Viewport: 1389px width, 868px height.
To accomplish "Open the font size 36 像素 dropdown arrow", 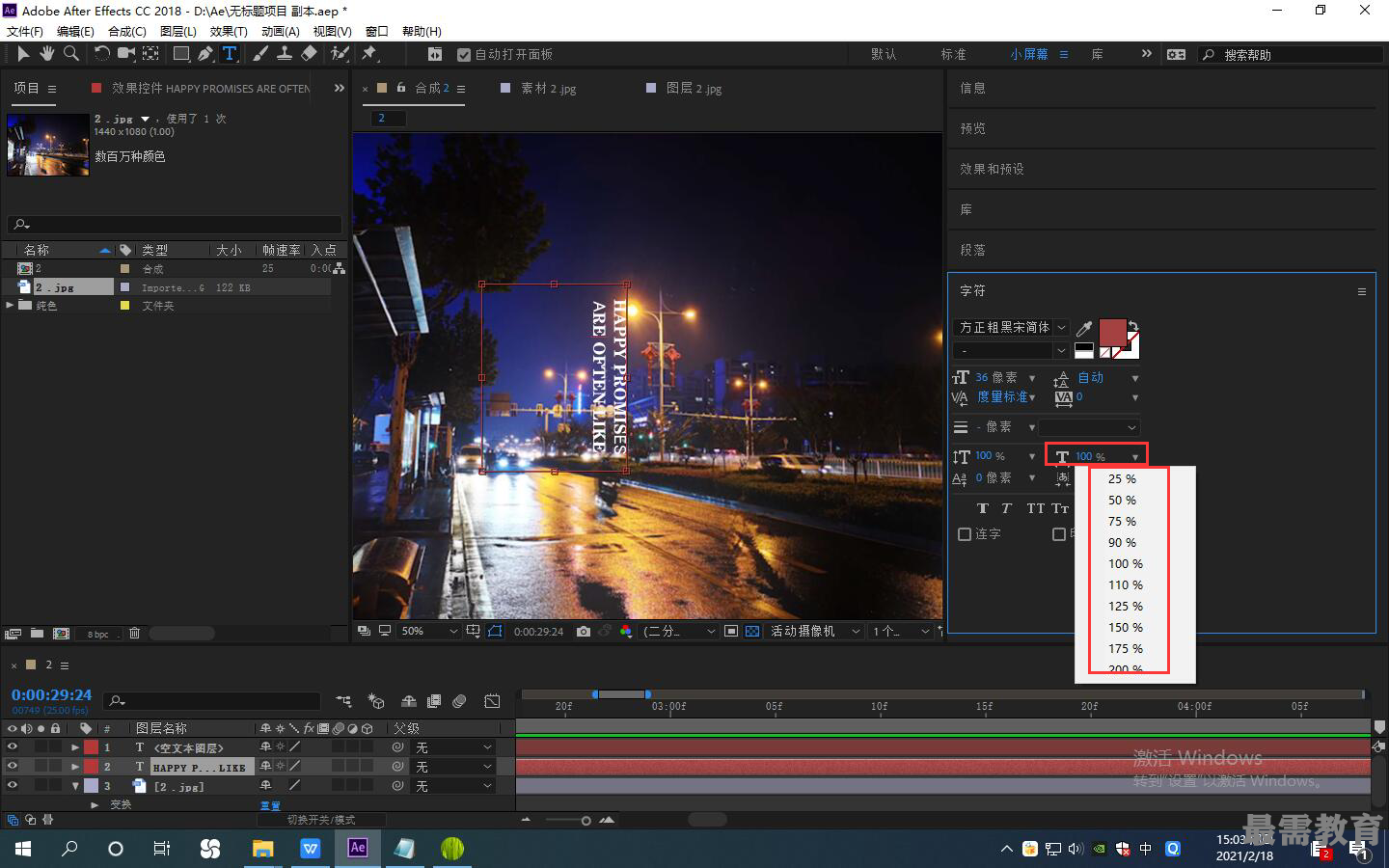I will (x=1032, y=378).
